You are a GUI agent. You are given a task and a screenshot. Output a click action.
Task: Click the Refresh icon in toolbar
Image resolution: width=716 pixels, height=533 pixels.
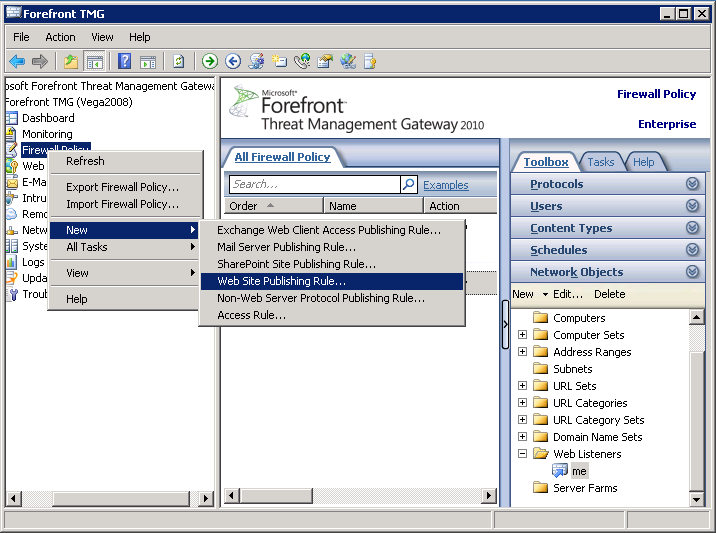178,61
